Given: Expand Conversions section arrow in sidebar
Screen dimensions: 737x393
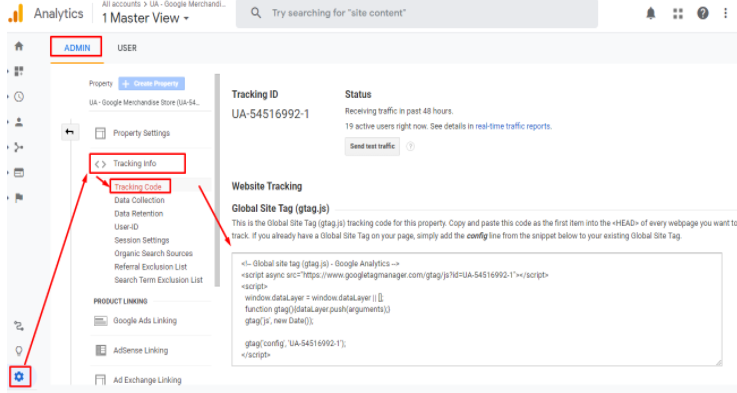Looking at the screenshot, I should pos(8,198).
